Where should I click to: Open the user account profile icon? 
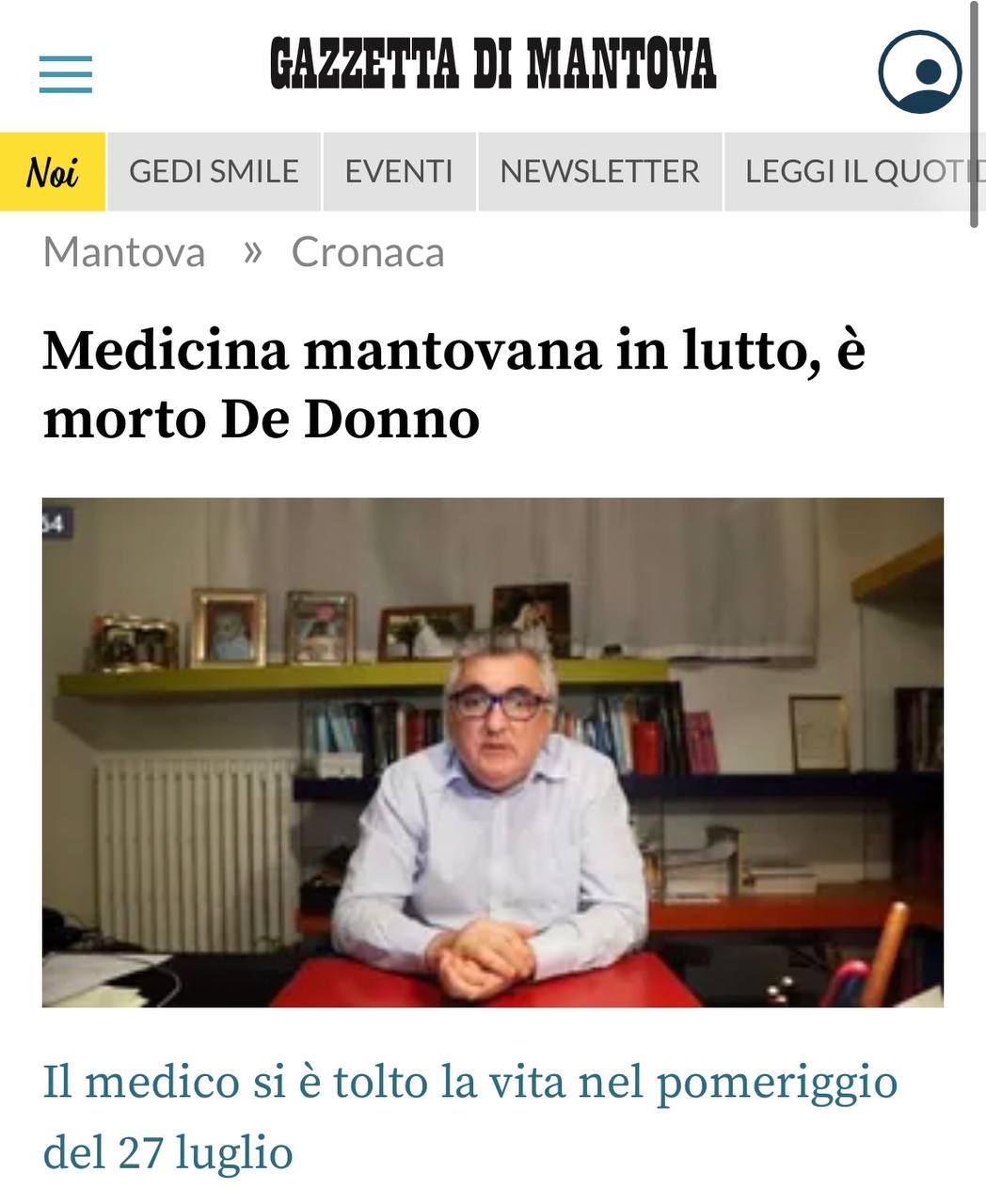[x=920, y=72]
